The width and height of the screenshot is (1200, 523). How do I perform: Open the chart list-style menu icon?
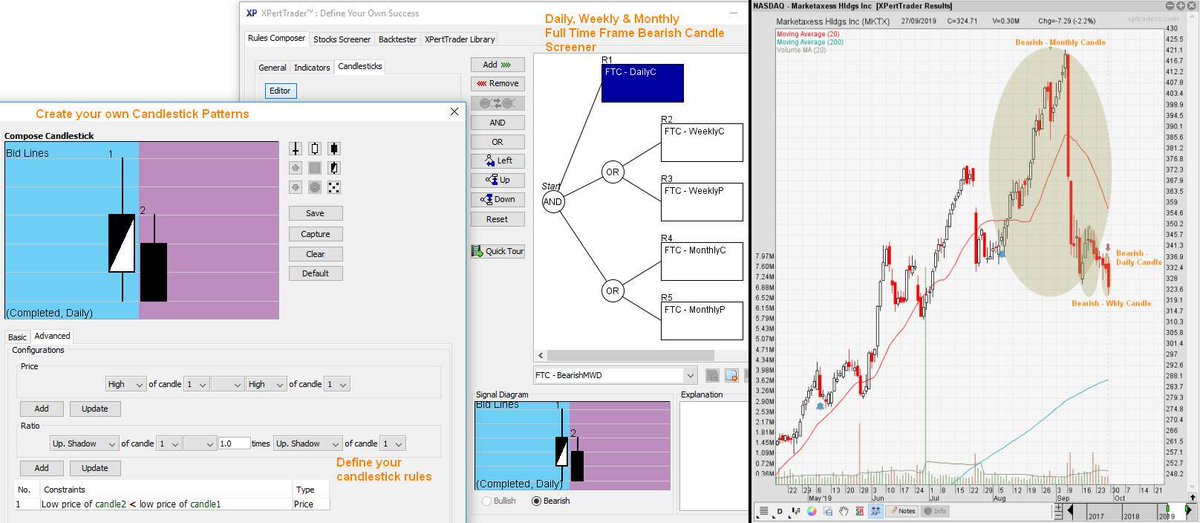(764, 511)
